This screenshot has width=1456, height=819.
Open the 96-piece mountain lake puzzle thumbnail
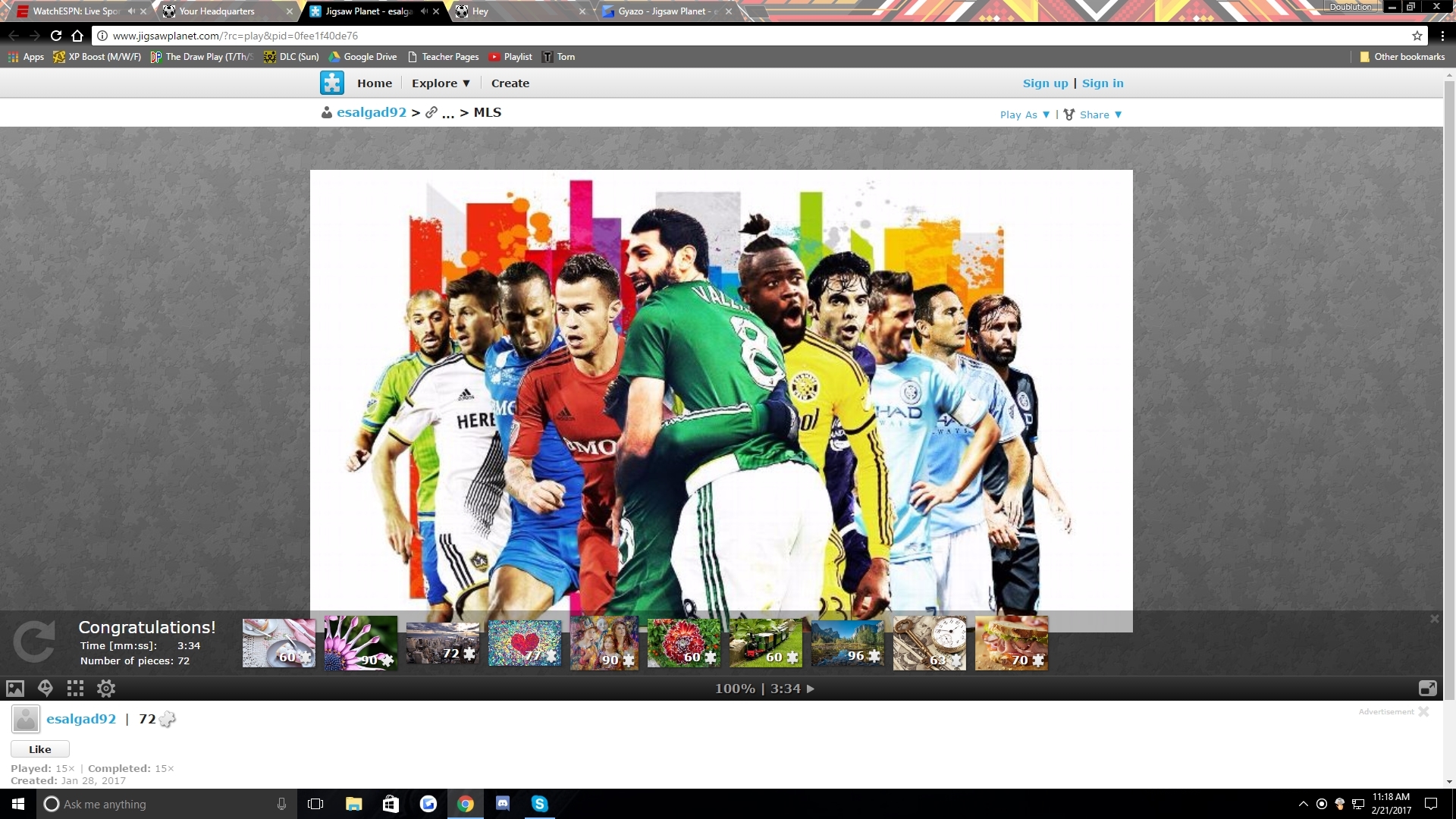pos(848,643)
